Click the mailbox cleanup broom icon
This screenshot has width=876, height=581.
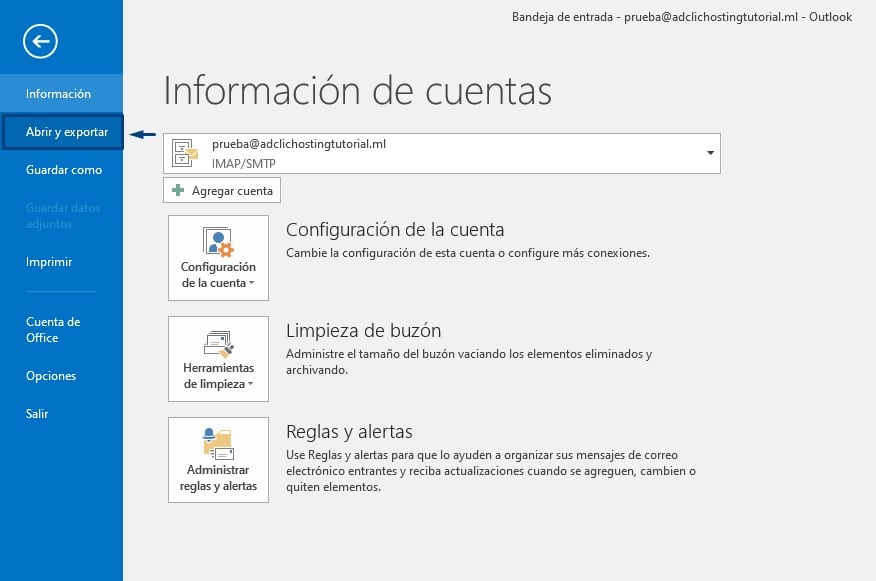(x=218, y=344)
